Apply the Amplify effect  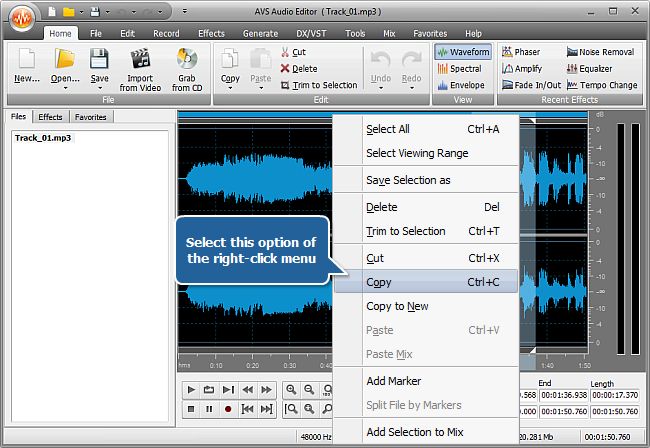pos(521,68)
